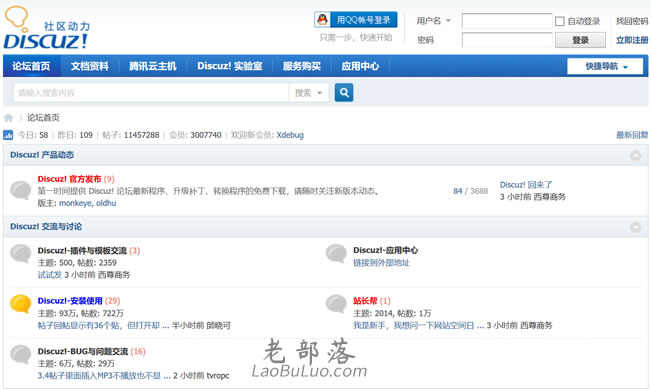
Task: Open the 腾讯云主机 nav tab
Action: pos(153,66)
